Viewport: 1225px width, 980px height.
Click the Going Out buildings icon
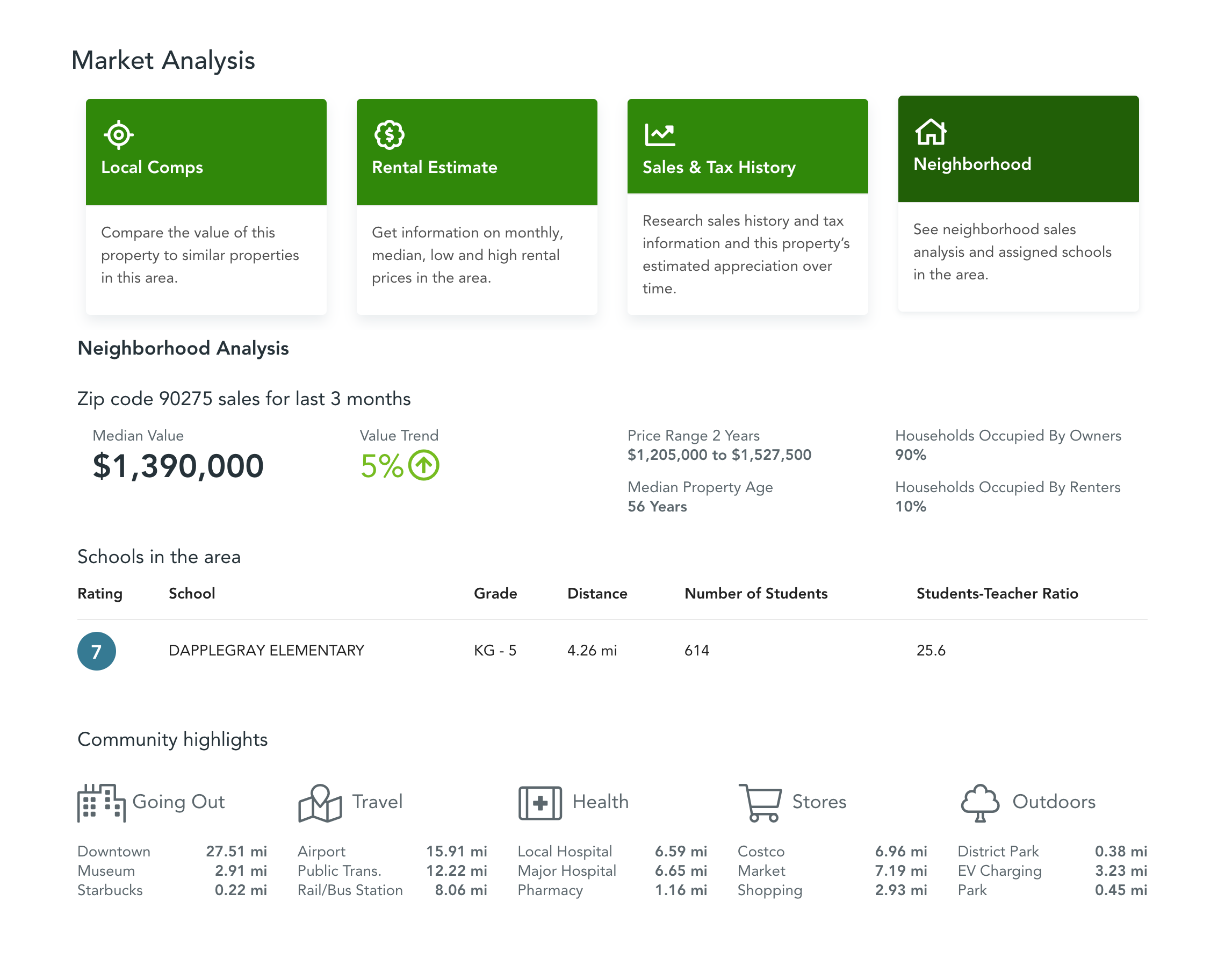[x=101, y=802]
